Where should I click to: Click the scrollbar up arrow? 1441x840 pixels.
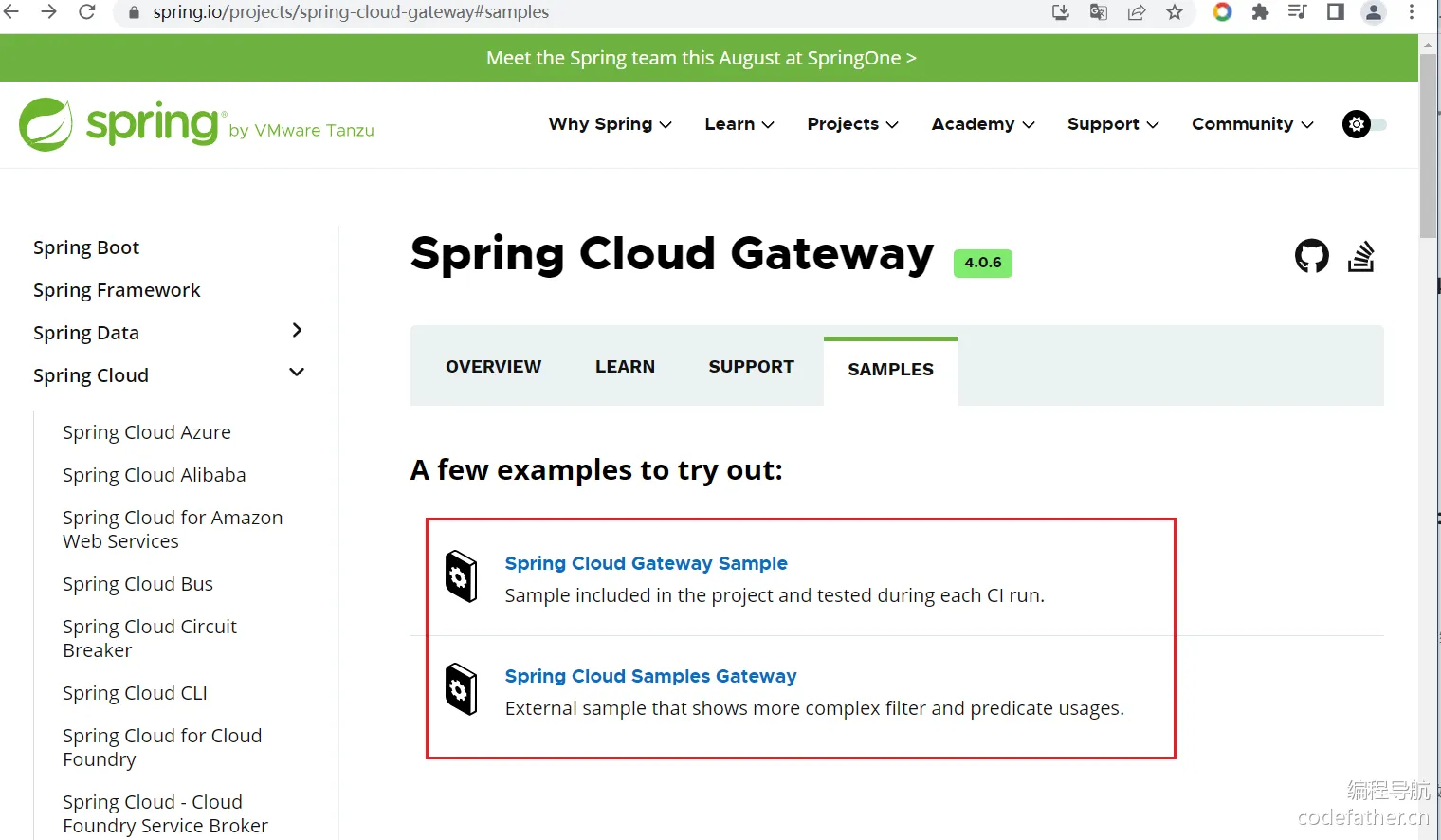1428,44
